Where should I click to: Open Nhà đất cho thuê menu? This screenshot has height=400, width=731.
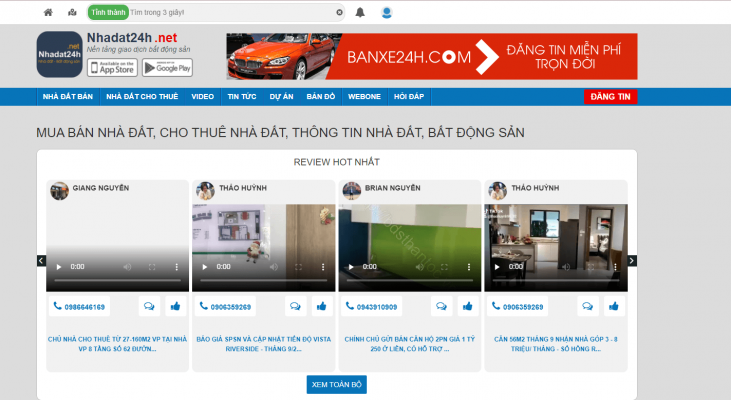pyautogui.click(x=142, y=97)
